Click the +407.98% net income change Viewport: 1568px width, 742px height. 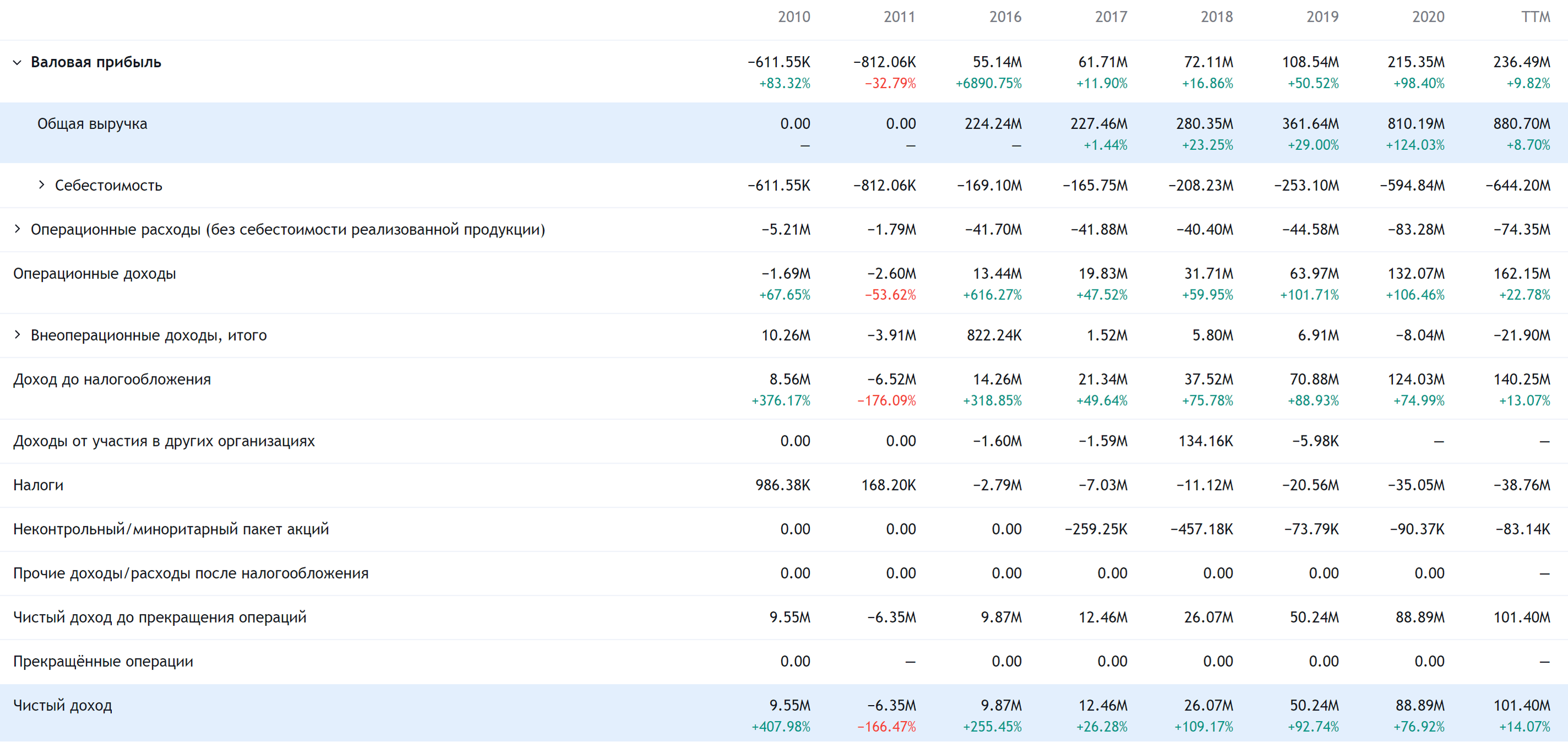click(x=781, y=727)
